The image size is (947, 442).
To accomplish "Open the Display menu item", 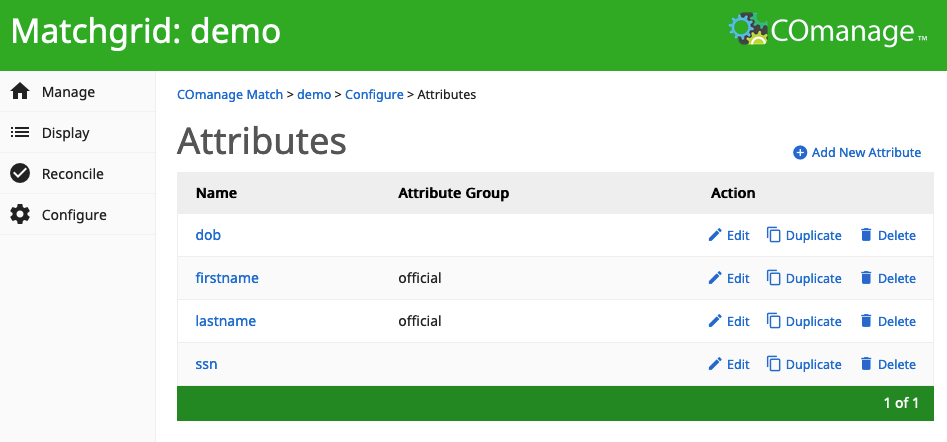I will pos(77,133).
